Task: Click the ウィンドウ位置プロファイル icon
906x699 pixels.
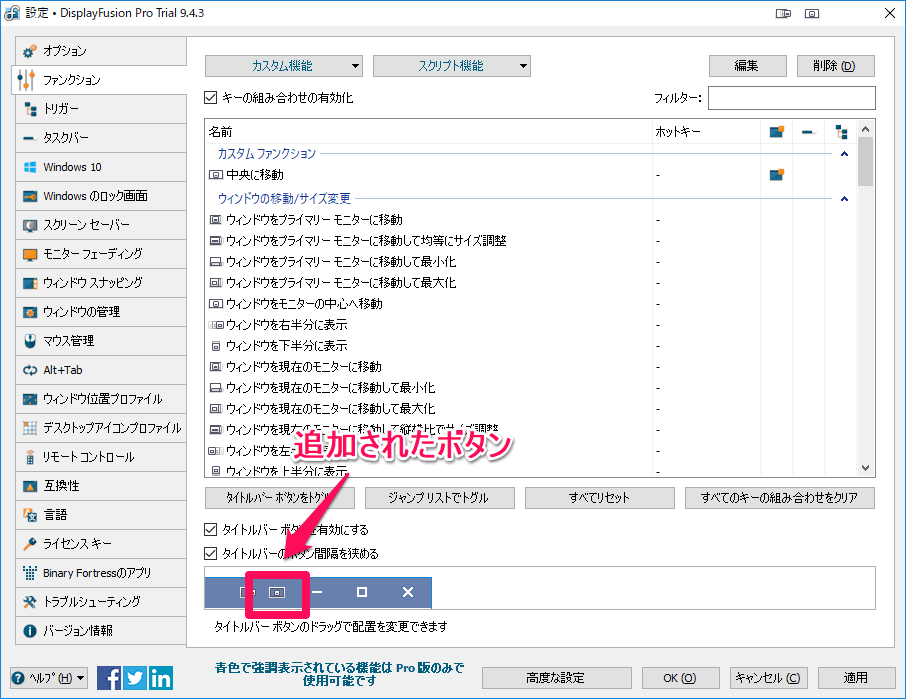Action: coord(30,399)
